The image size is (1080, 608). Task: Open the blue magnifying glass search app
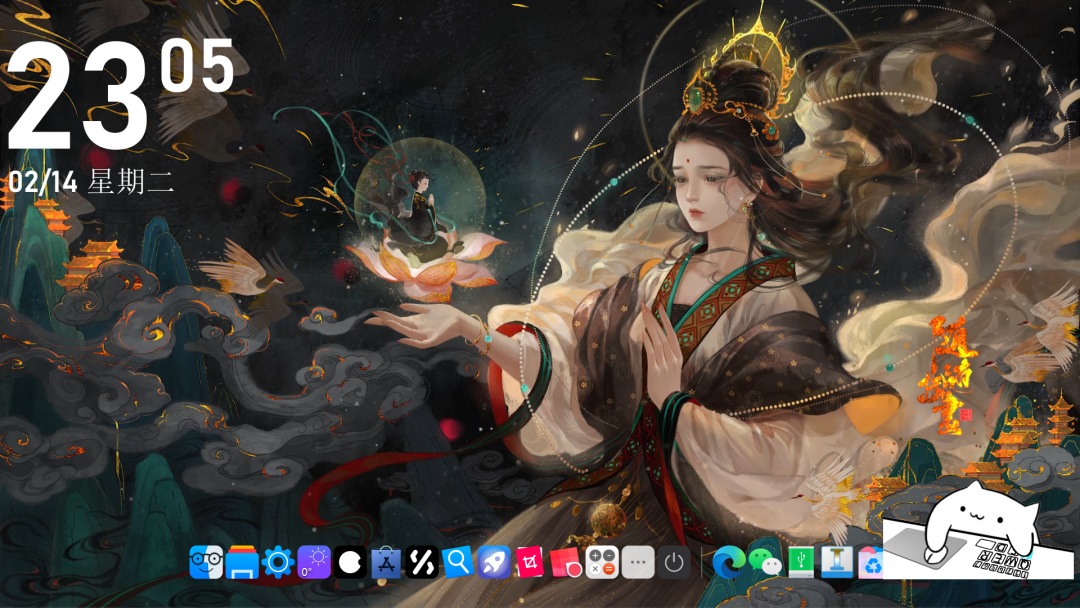[458, 562]
